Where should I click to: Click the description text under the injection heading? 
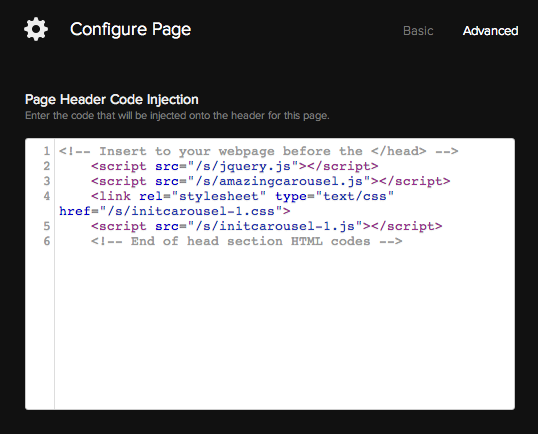(177, 116)
